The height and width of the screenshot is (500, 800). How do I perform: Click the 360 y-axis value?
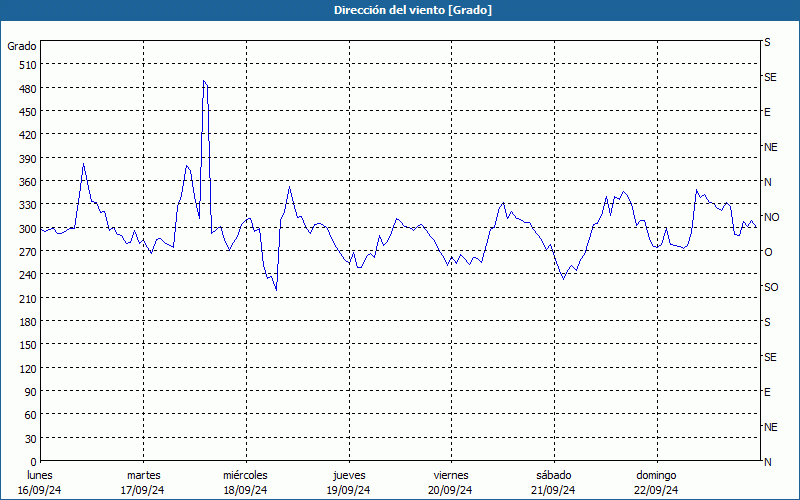pos(28,182)
